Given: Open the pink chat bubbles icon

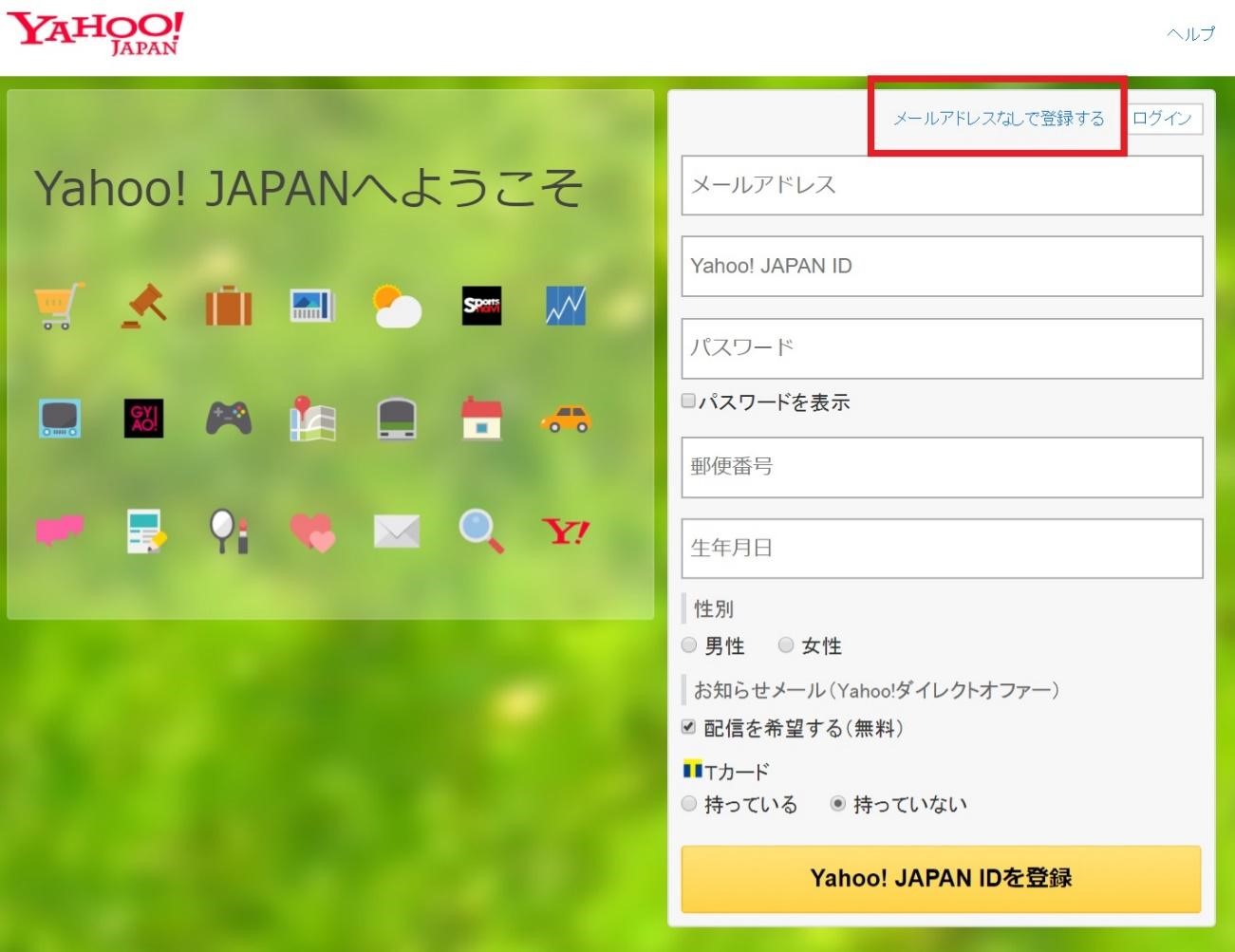Looking at the screenshot, I should [x=60, y=531].
